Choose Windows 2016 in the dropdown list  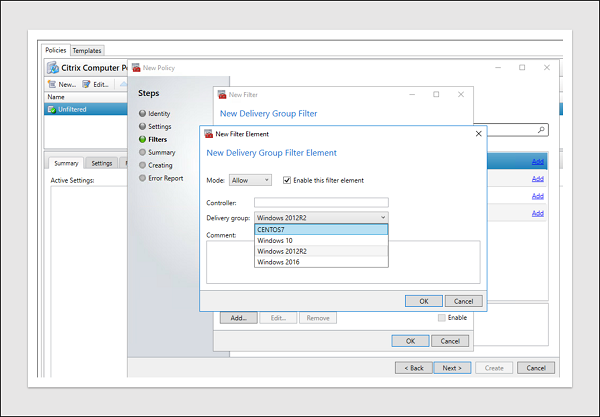click(320, 262)
